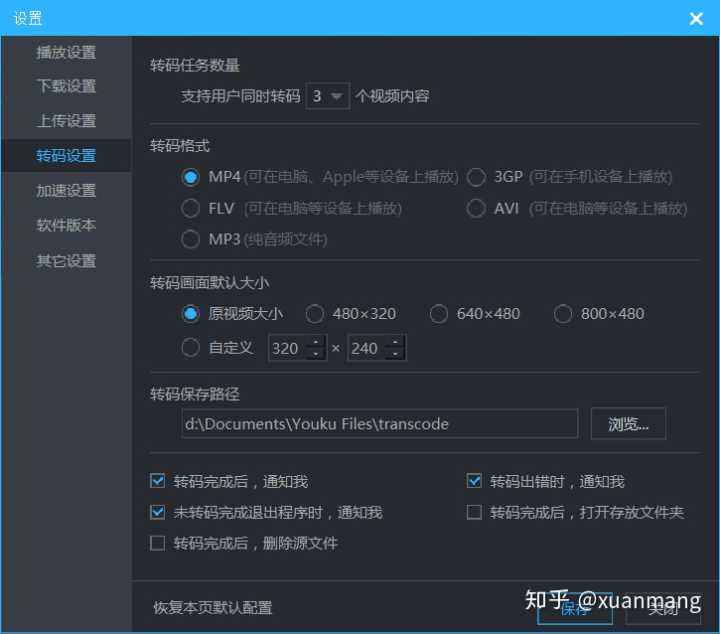The width and height of the screenshot is (720, 634).
Task: Select 640×480 video size option
Action: coord(439,313)
